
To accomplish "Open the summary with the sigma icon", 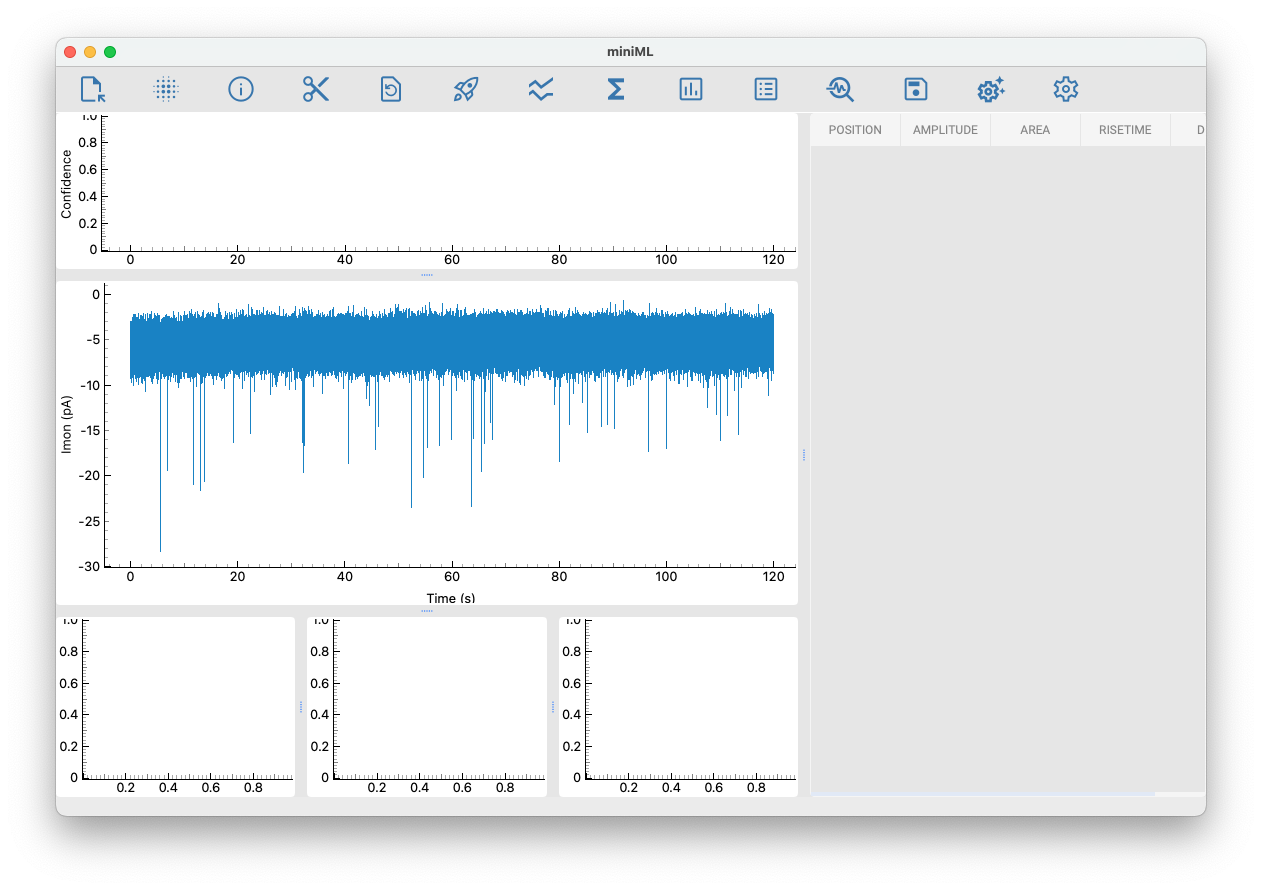I will click(616, 89).
